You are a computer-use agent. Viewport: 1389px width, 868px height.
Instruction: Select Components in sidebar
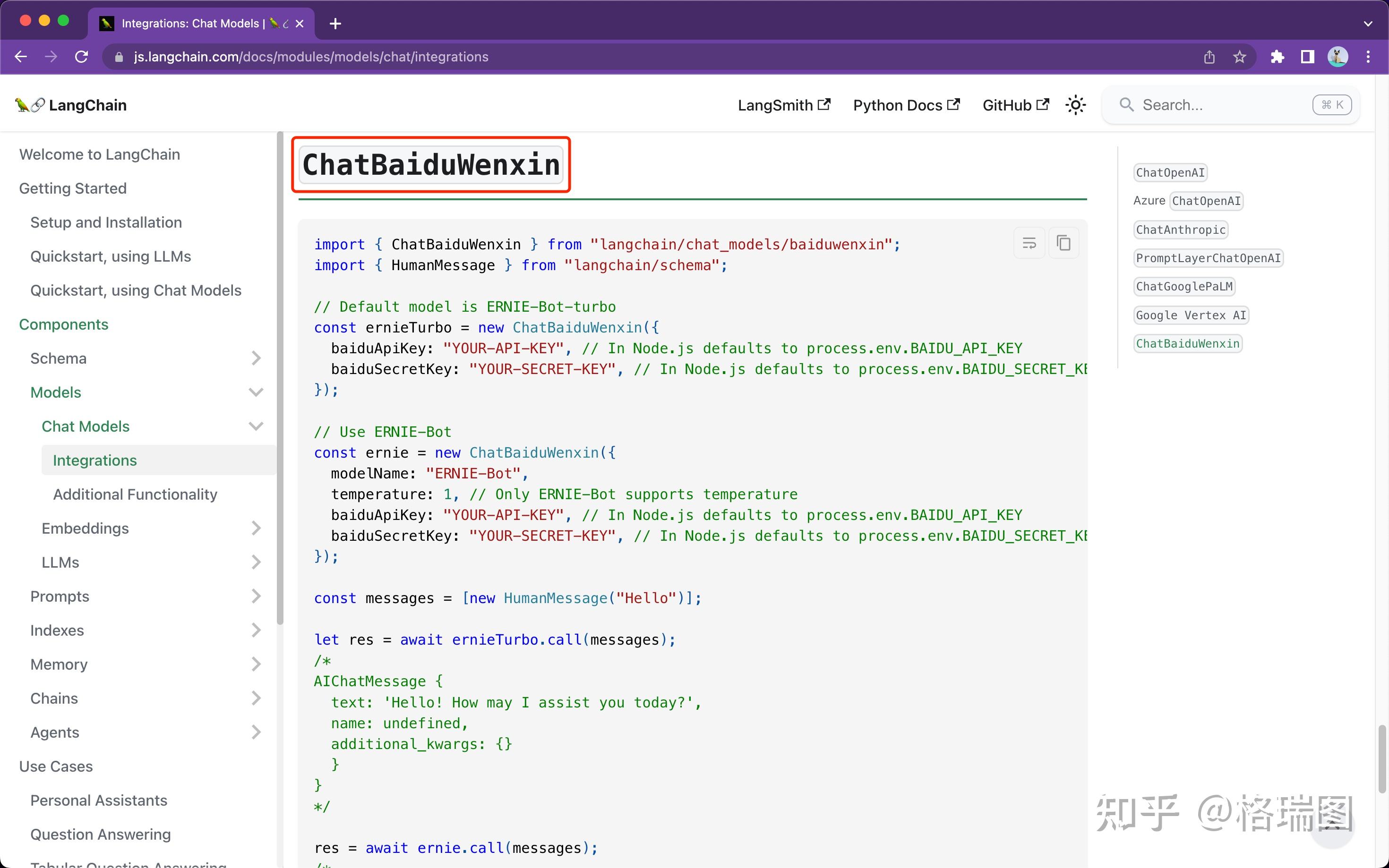[x=64, y=324]
